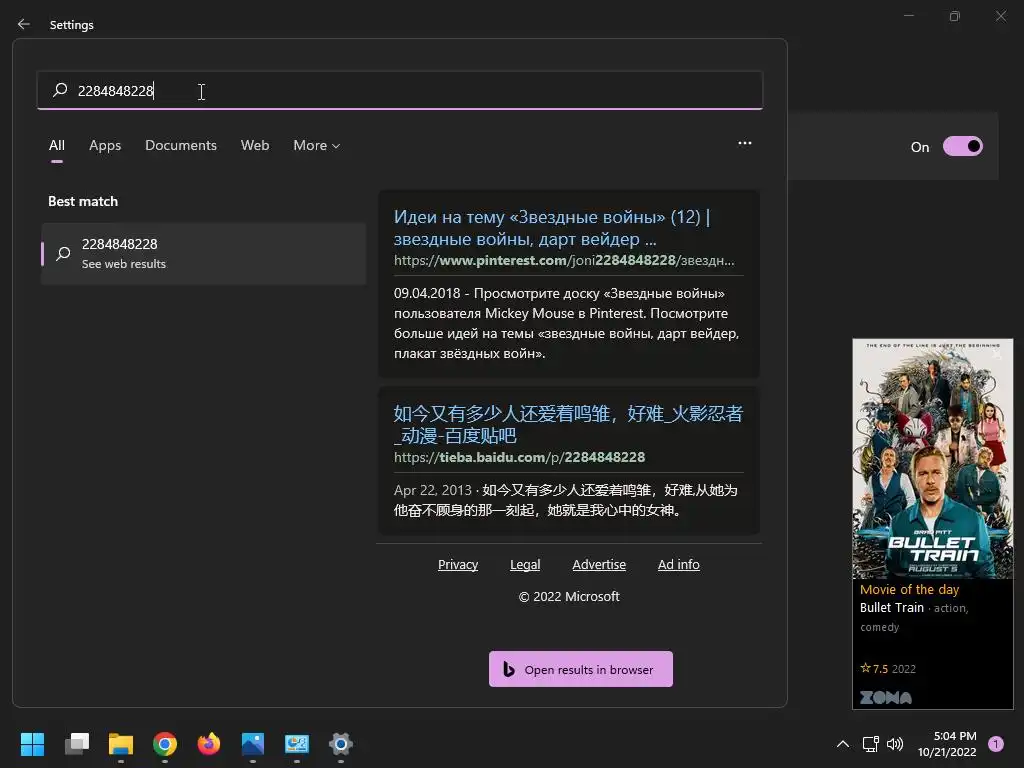Switch to the Apps search tab
This screenshot has width=1024, height=768.
pos(105,145)
